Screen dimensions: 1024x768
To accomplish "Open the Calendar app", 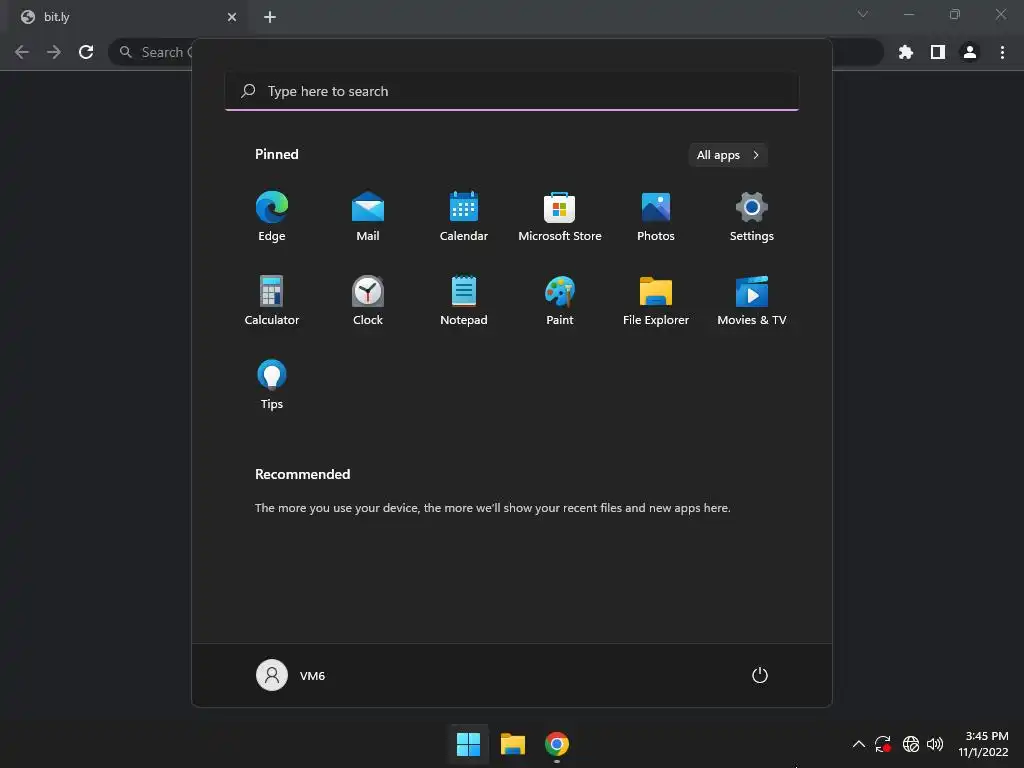I will [464, 216].
